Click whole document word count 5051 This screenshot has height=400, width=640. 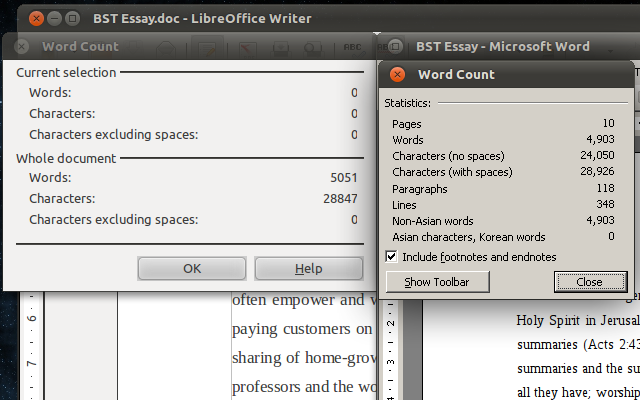tap(344, 178)
